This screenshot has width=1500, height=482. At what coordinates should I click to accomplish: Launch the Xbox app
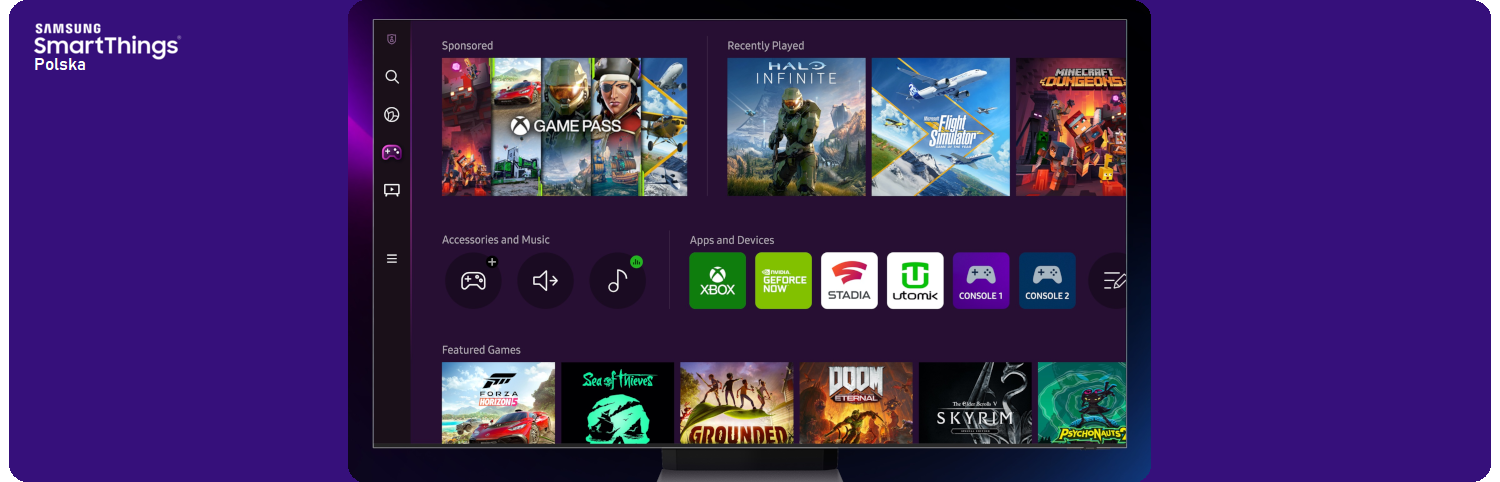(x=717, y=281)
